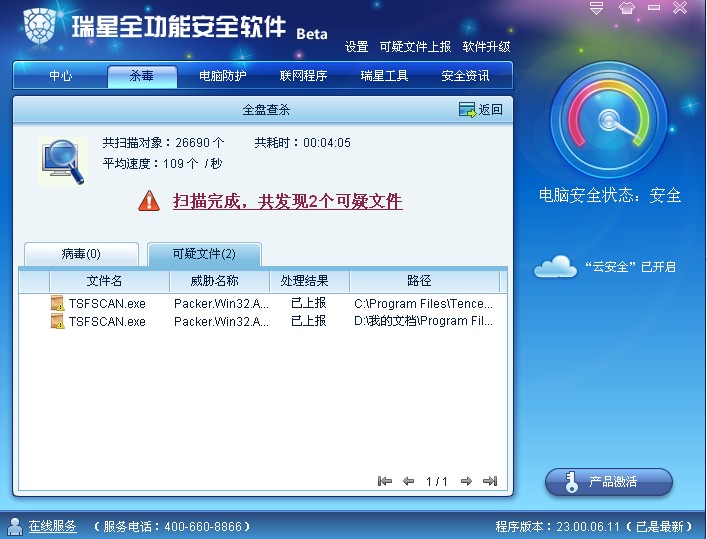Open the skin changer shirt icon
Image resolution: width=707 pixels, height=539 pixels.
[627, 8]
